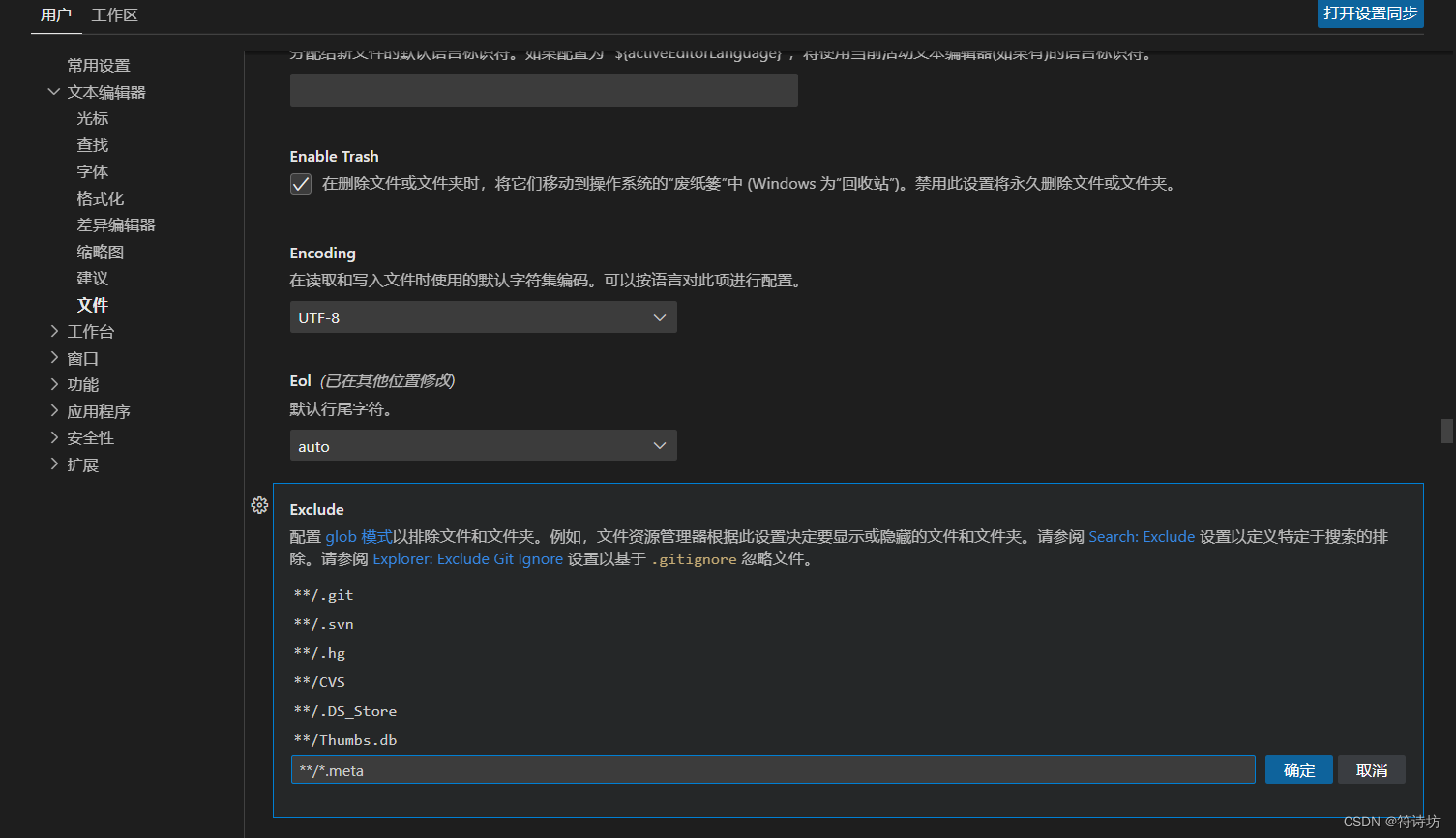Screen dimensions: 1456x838
Task: Follow the Explorer: Exclude Git Ignore link
Action: tap(467, 558)
